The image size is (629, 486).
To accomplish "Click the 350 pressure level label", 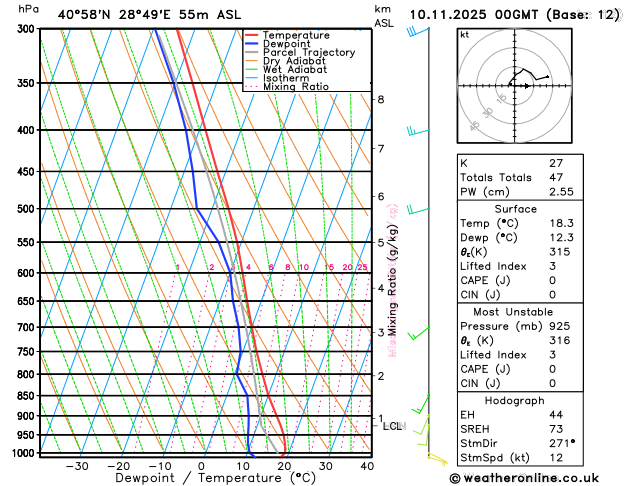I will point(28,83).
